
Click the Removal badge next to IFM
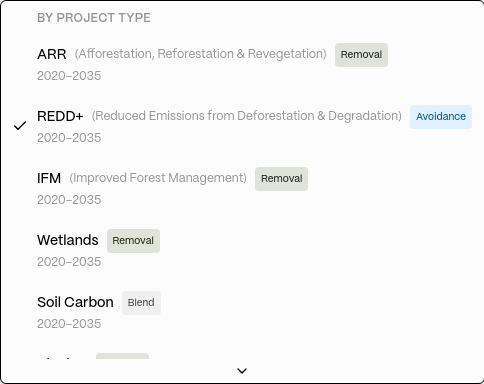click(281, 179)
